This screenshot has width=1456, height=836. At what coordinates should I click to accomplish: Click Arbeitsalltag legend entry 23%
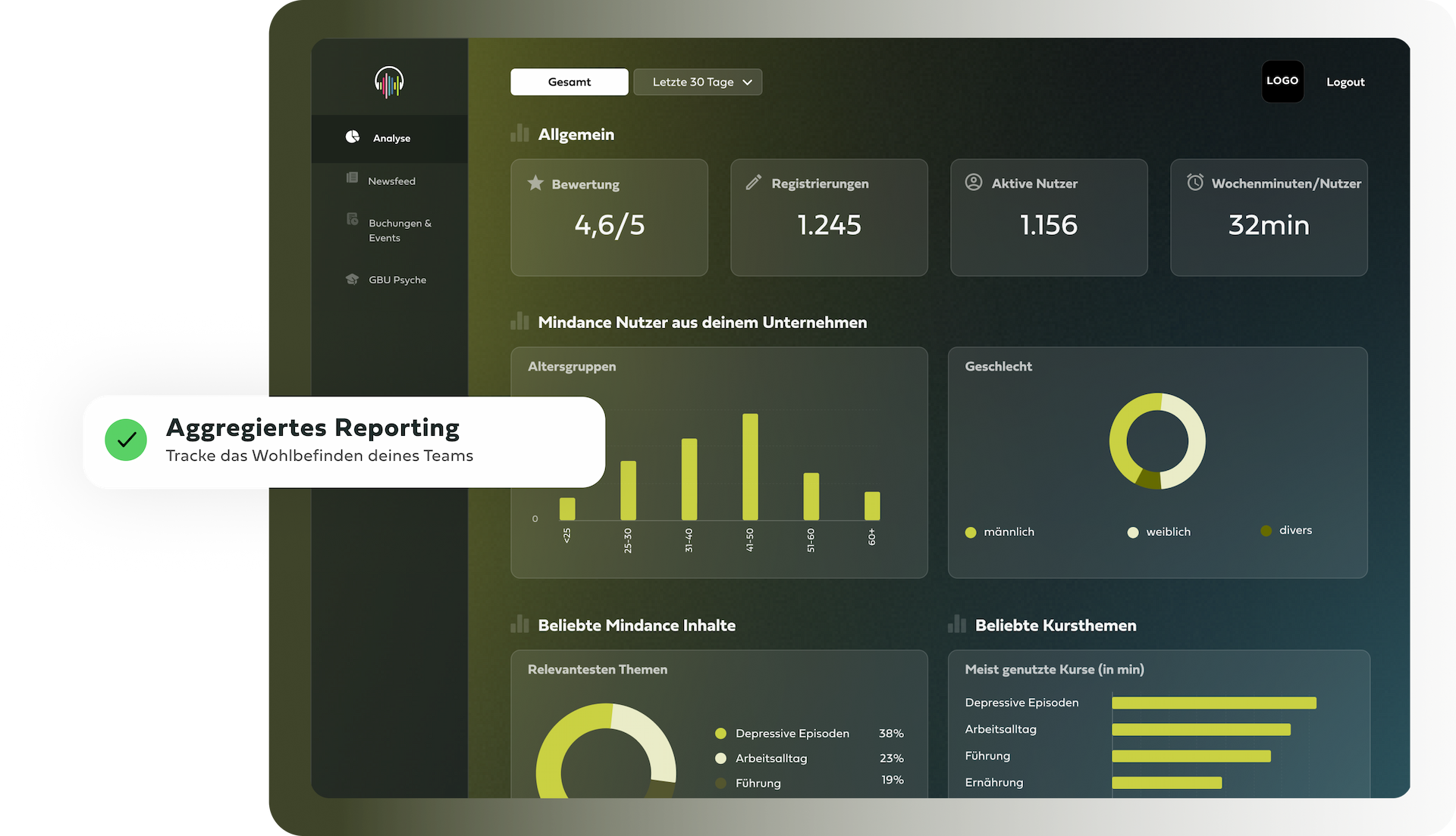pyautogui.click(x=809, y=758)
